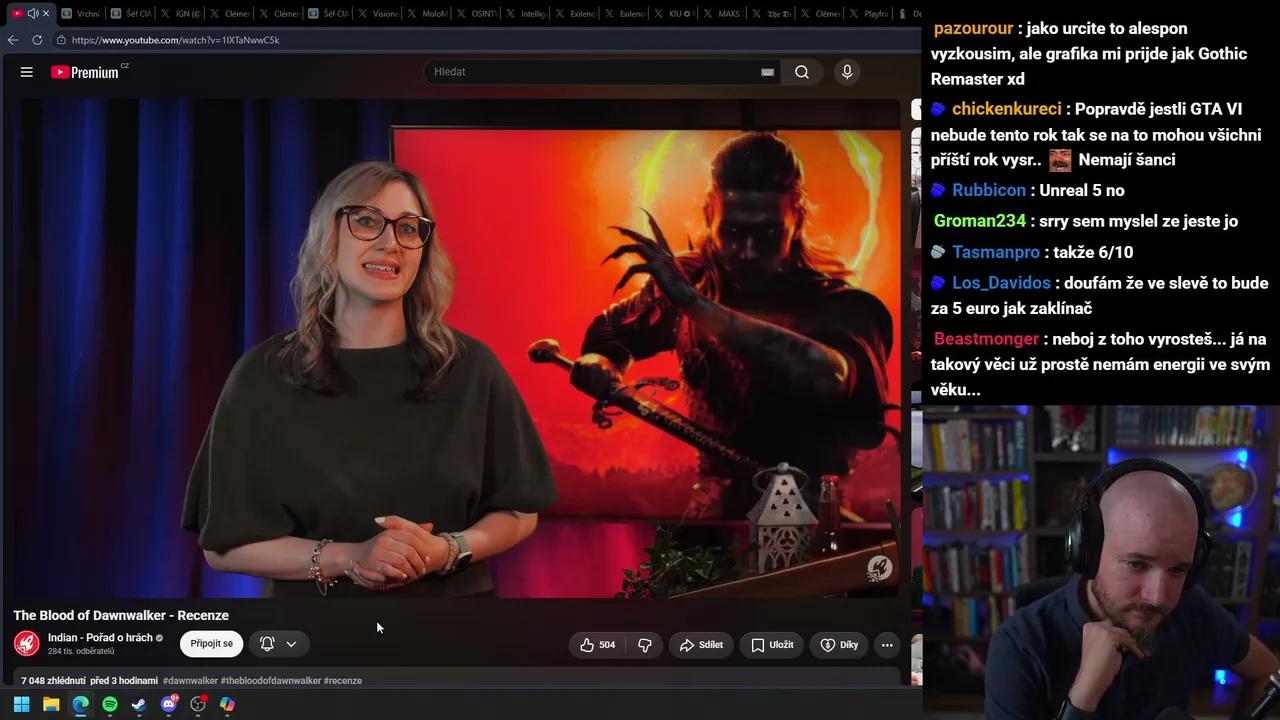This screenshot has width=1280, height=720.
Task: Open Discord from the taskbar
Action: pyautogui.click(x=169, y=704)
